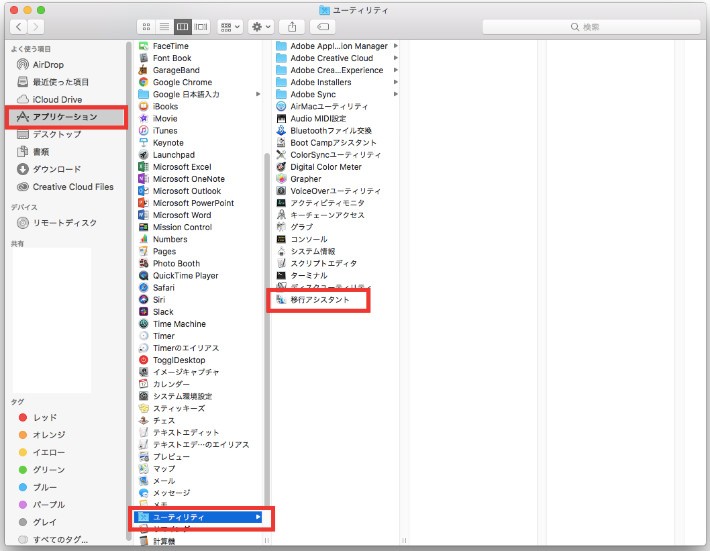Select アプリケーション in the sidebar
Viewport: 710px width, 551px height.
pyautogui.click(x=66, y=117)
